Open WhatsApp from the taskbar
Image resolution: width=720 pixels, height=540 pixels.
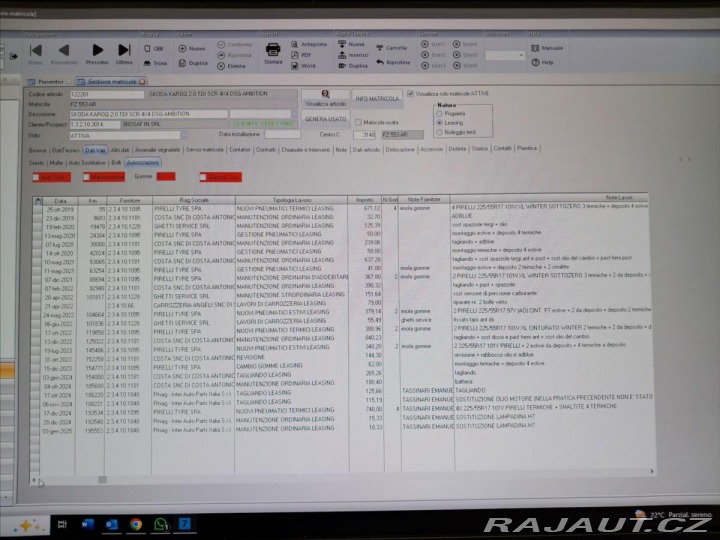point(161,524)
